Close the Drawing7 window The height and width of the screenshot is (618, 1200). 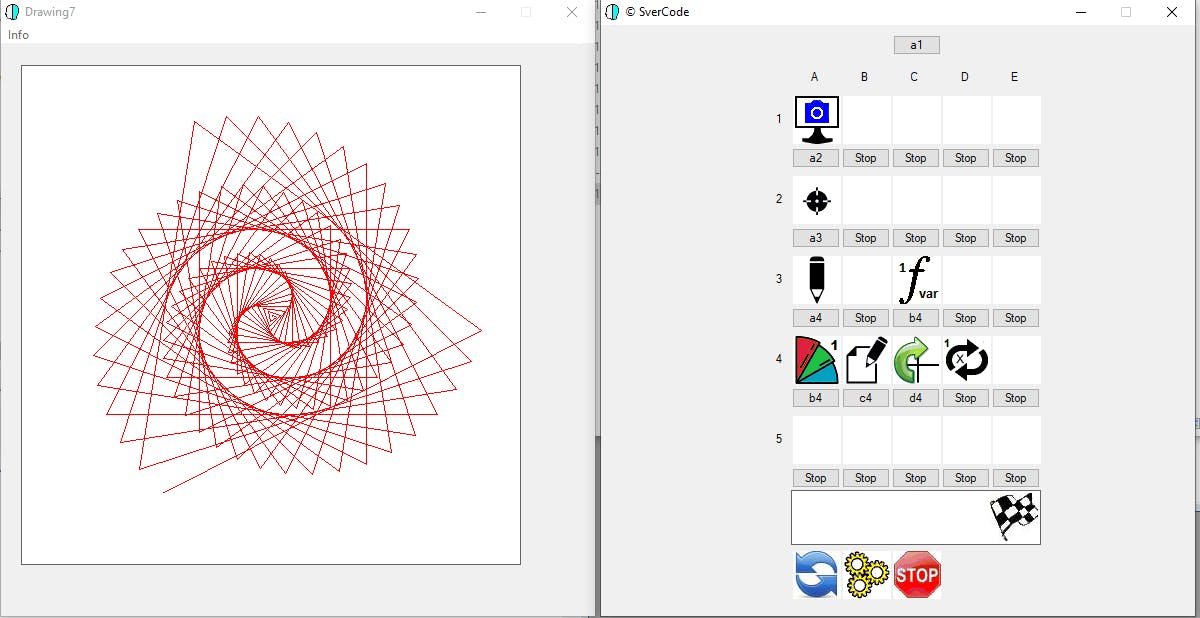click(572, 12)
